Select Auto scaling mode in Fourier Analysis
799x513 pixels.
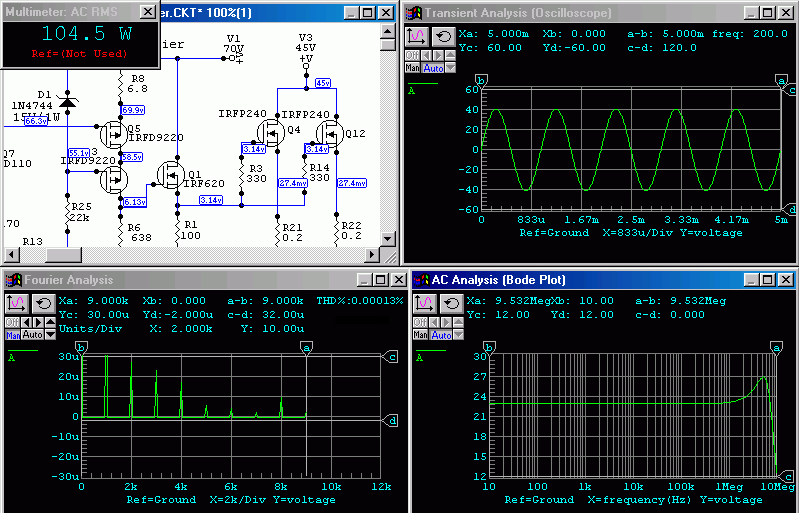click(33, 335)
